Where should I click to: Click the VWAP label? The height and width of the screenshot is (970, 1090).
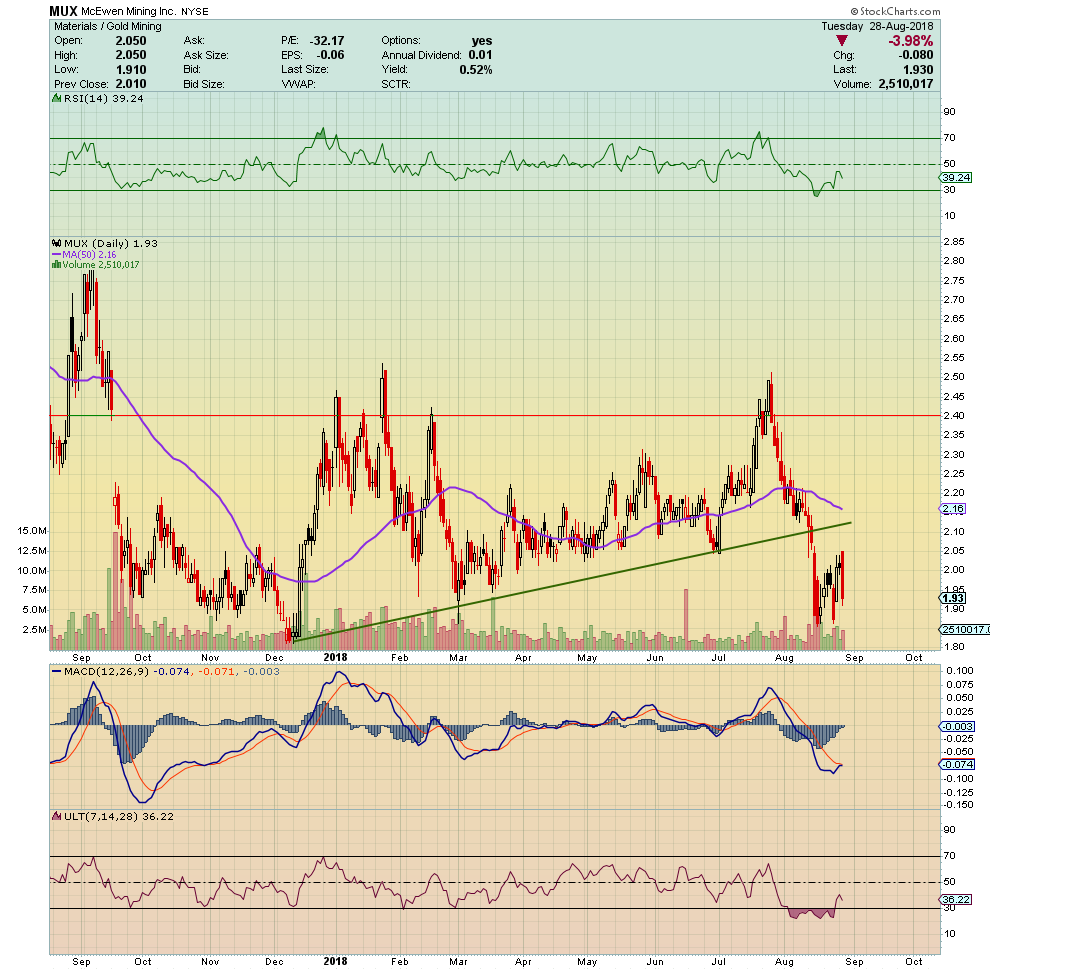tap(298, 84)
